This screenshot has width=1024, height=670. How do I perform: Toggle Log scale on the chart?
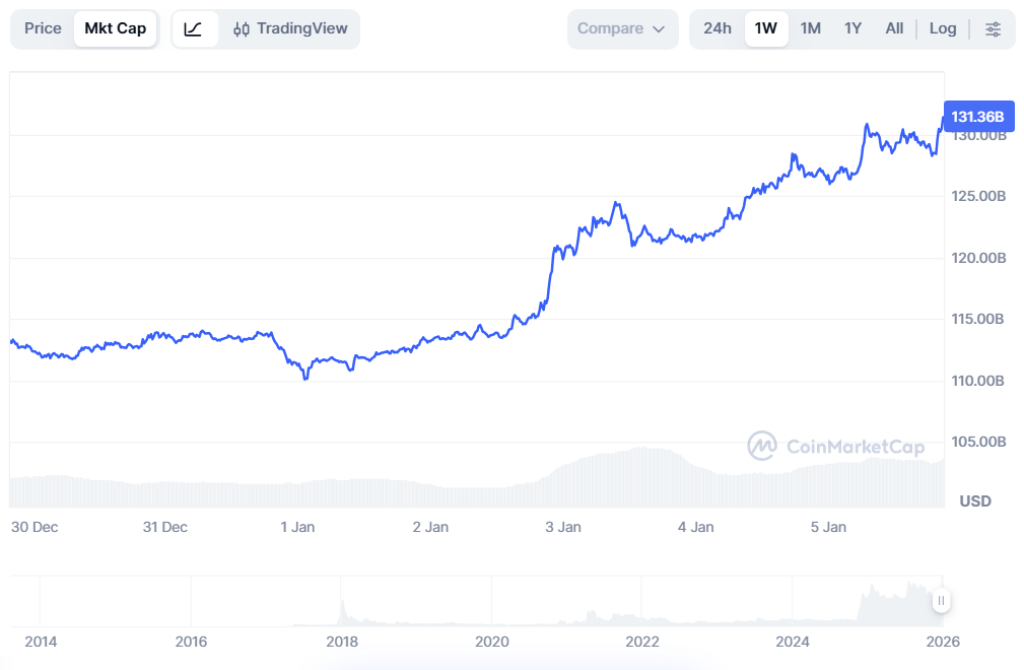942,29
